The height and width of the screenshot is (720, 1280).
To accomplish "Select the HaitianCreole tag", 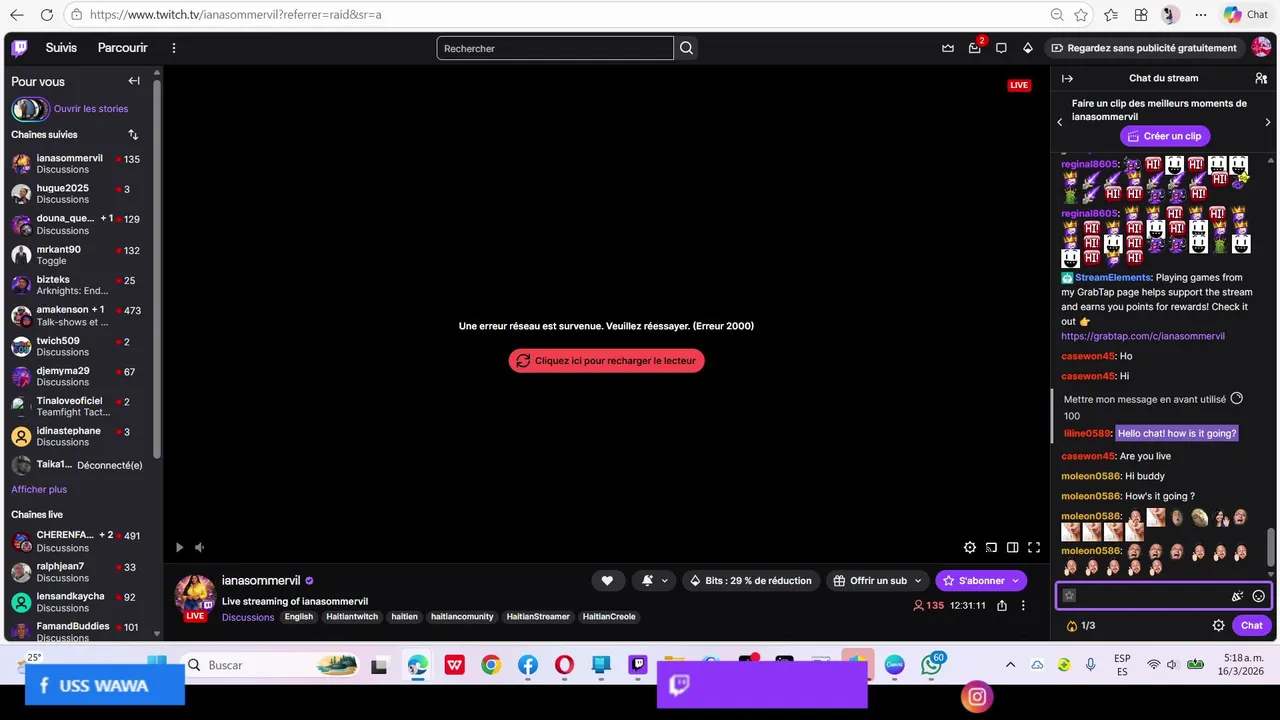I will [609, 617].
